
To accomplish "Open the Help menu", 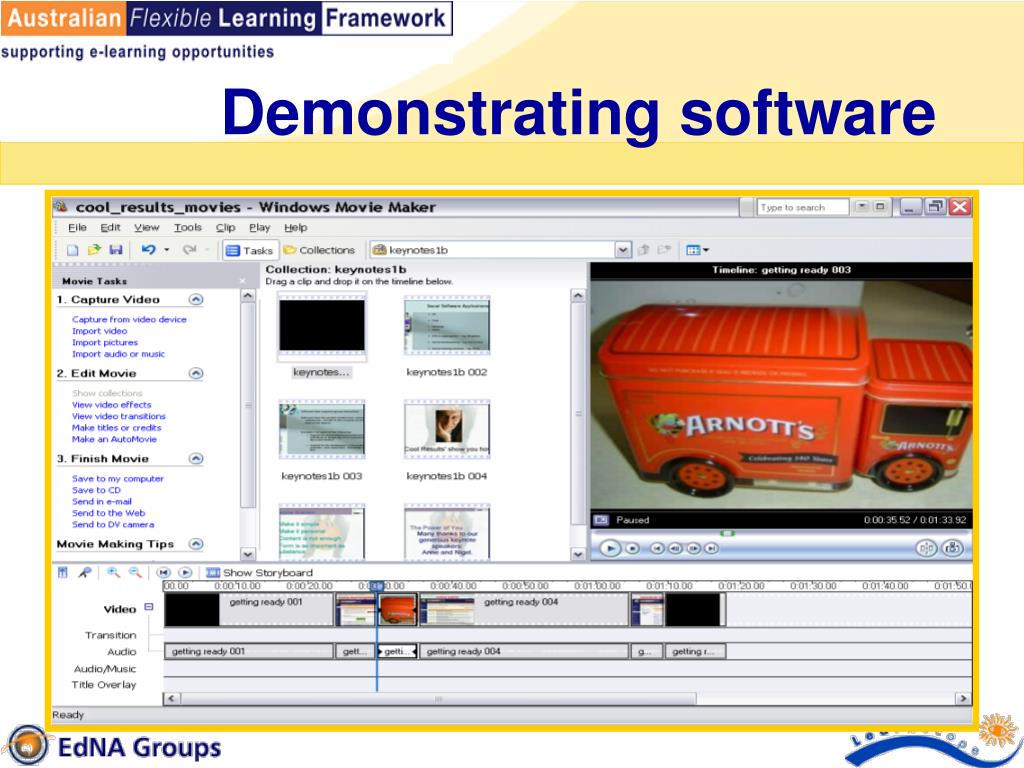I will [x=296, y=227].
